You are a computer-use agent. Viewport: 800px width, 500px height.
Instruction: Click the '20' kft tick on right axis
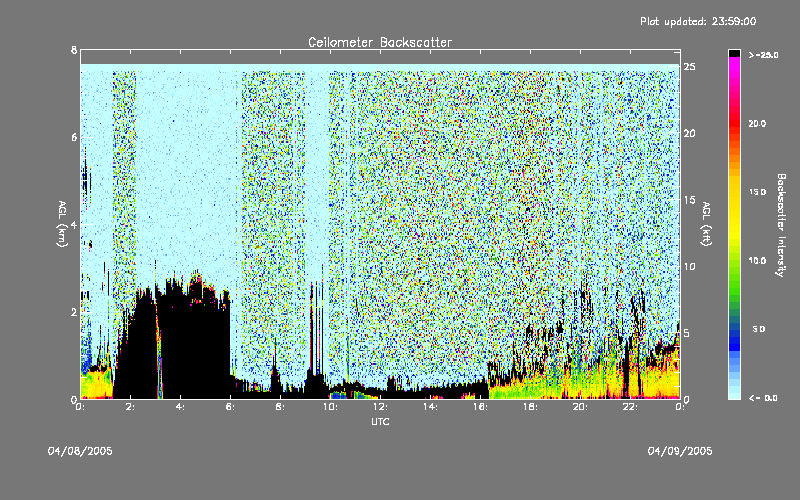pos(690,134)
